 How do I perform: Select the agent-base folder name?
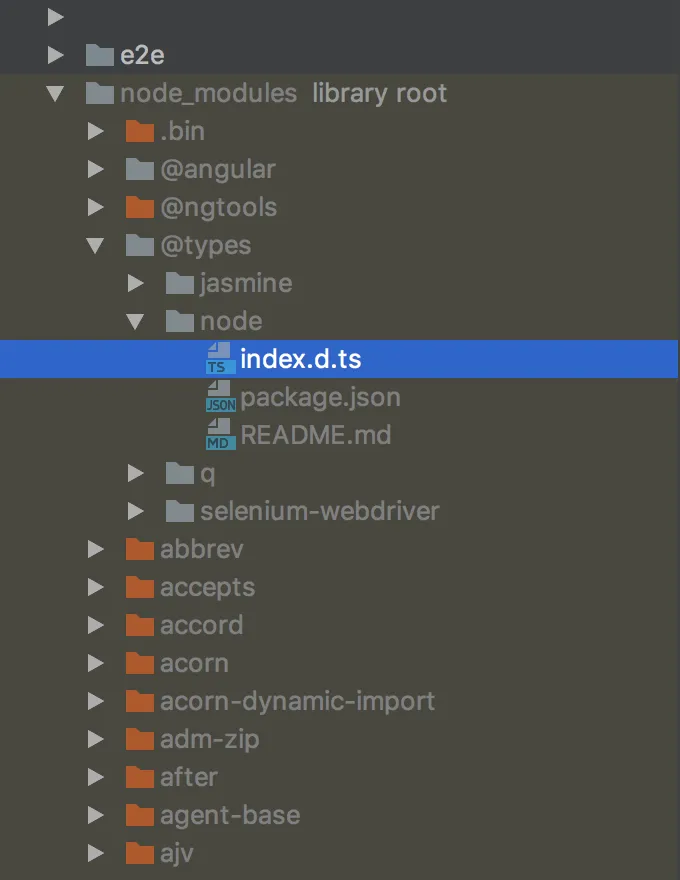tap(230, 817)
